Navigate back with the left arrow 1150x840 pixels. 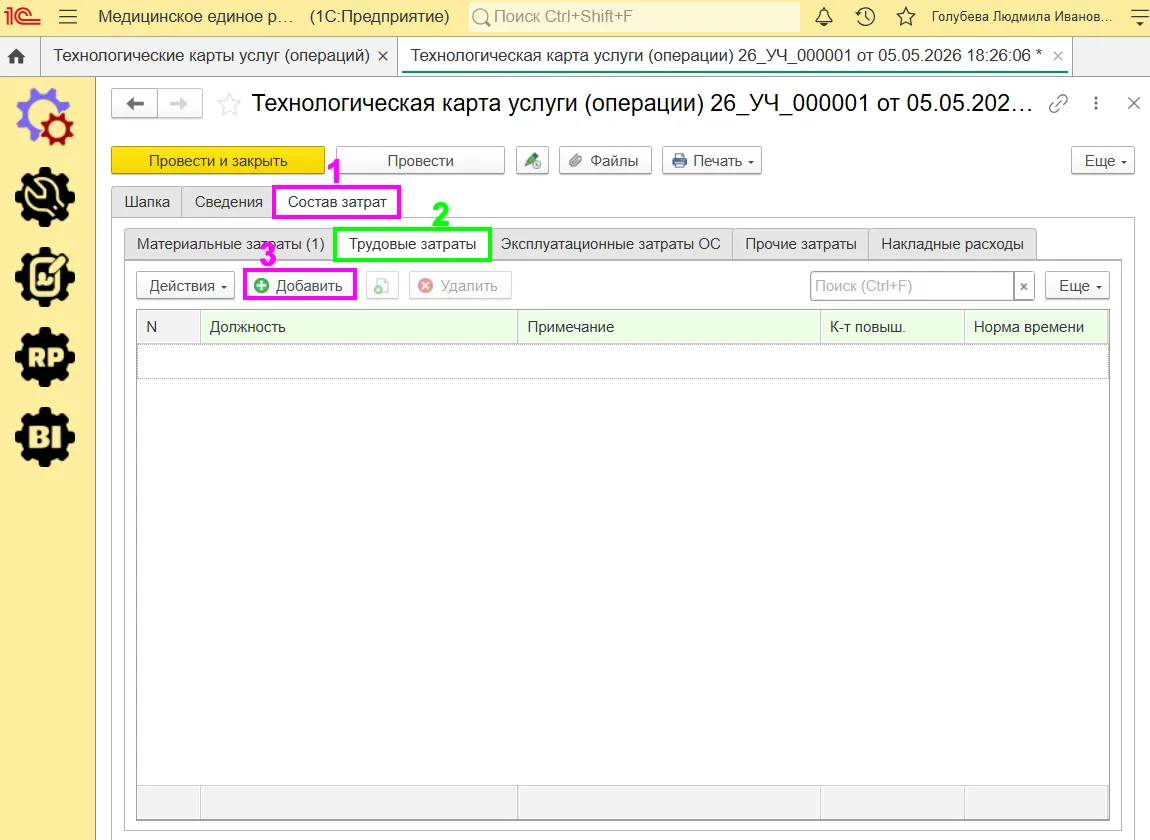point(134,103)
